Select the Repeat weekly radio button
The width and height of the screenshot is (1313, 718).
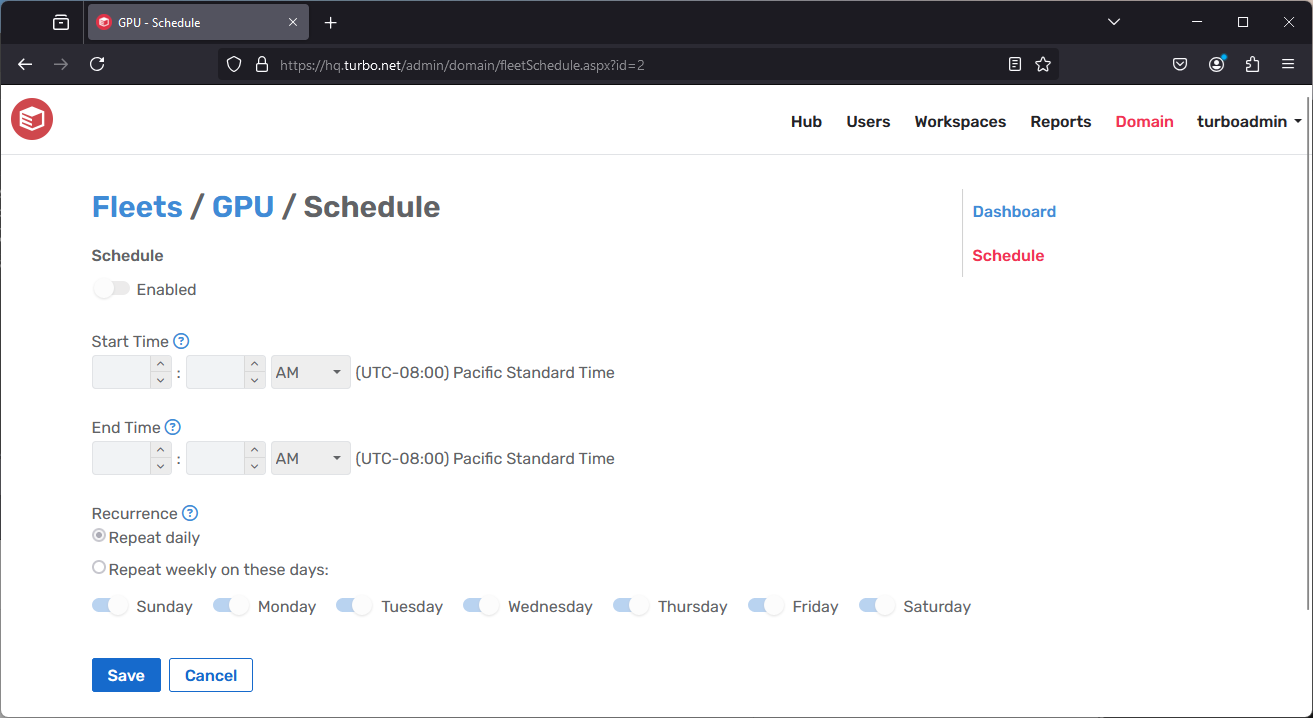click(98, 566)
